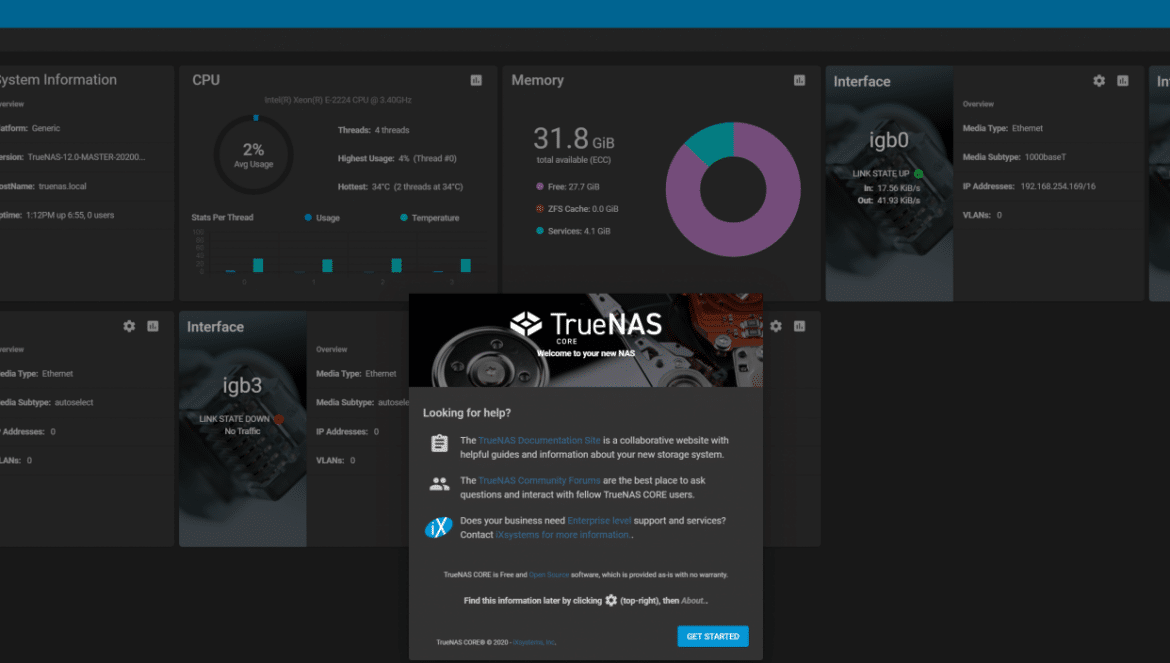Click the TrueNAS-12.0-MASTER version text
The height and width of the screenshot is (663, 1170).
[87, 157]
